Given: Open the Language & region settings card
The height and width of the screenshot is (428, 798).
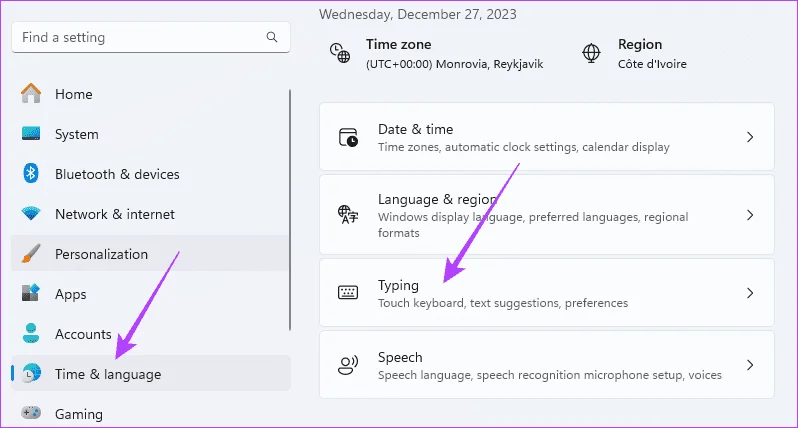Looking at the screenshot, I should click(x=547, y=215).
